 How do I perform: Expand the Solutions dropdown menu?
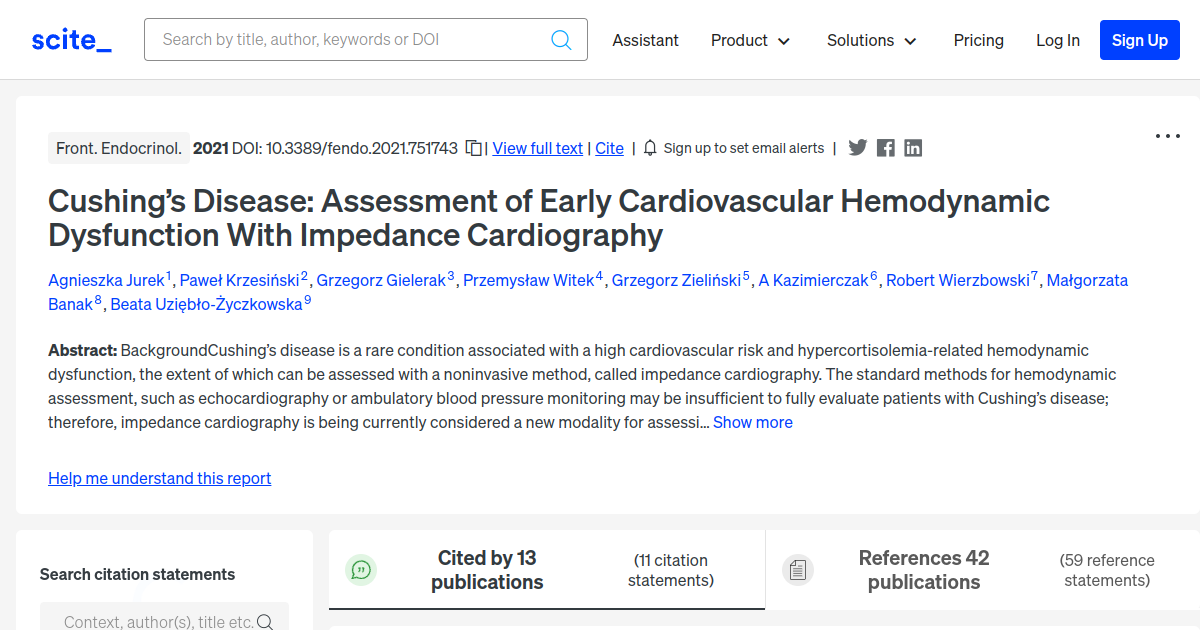coord(871,40)
